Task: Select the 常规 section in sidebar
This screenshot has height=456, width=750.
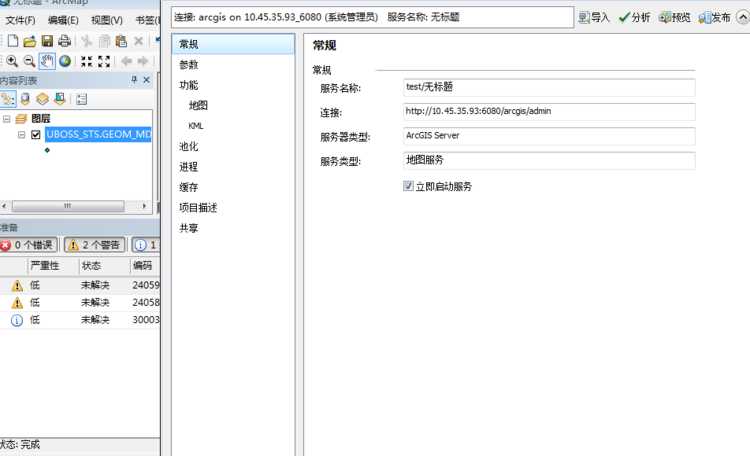Action: click(233, 44)
